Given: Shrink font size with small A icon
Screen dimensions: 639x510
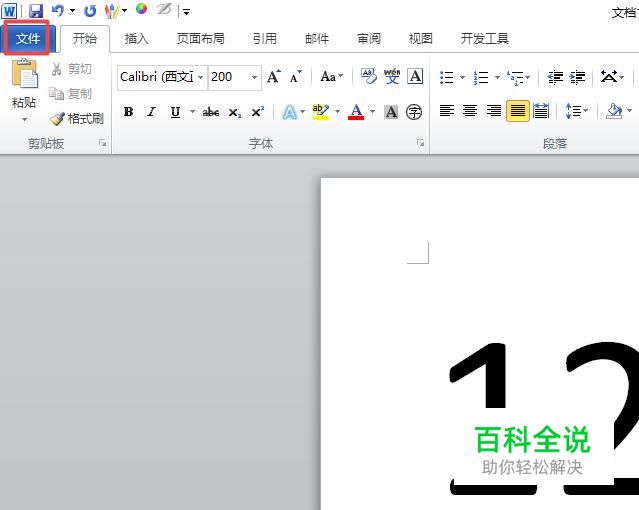Looking at the screenshot, I should (x=295, y=77).
